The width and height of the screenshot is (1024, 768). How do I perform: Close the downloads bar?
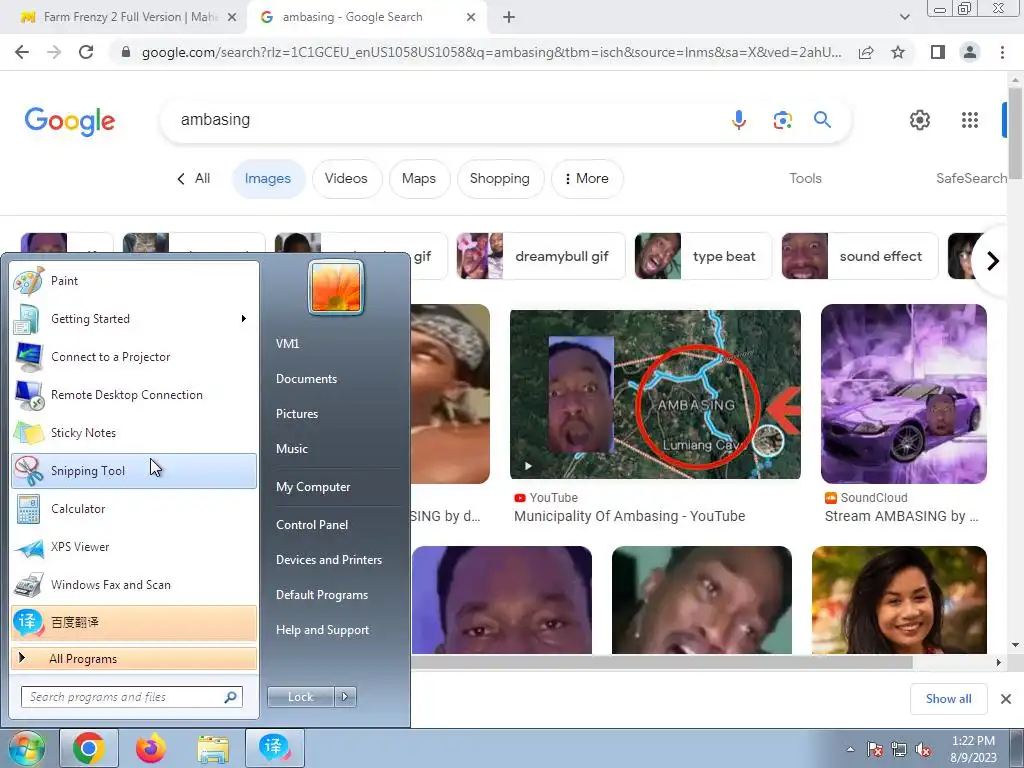[x=1006, y=699]
